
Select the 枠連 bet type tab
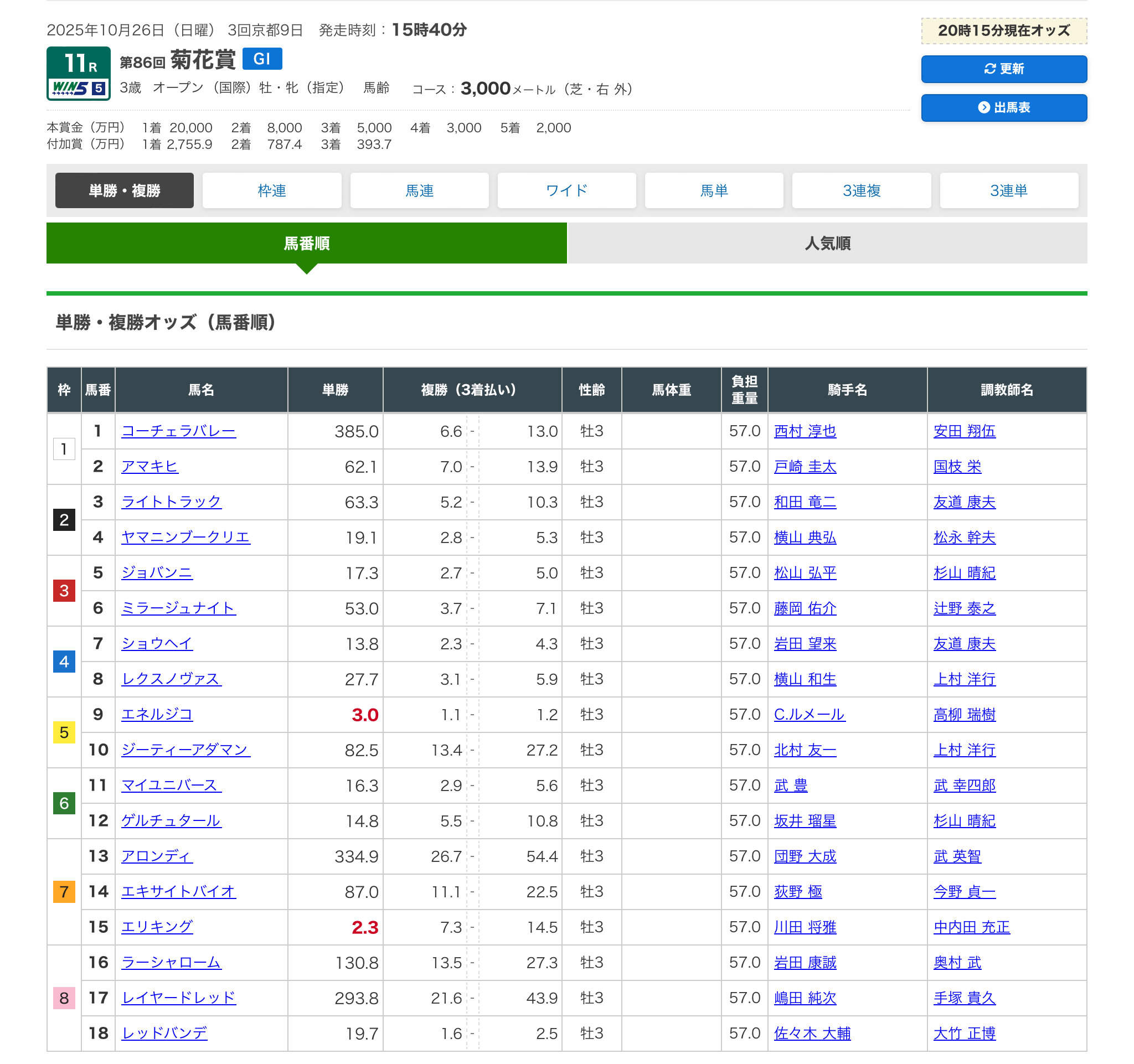[271, 190]
